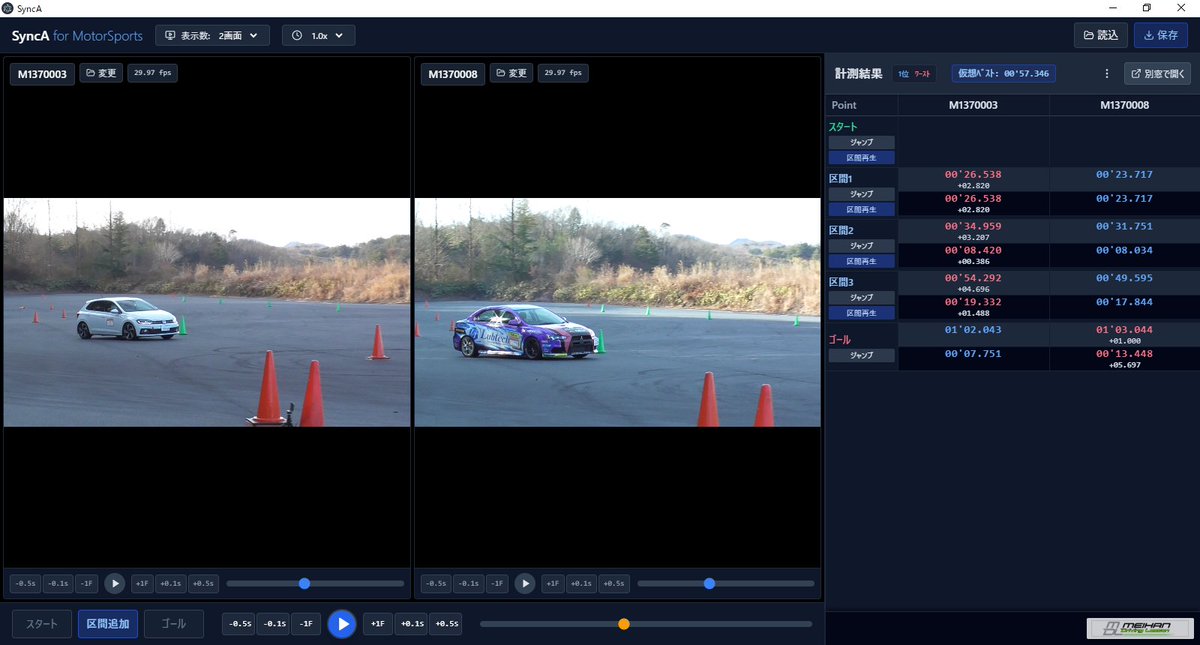
Task: Step left video back one frame -1F
Action: coord(87,583)
